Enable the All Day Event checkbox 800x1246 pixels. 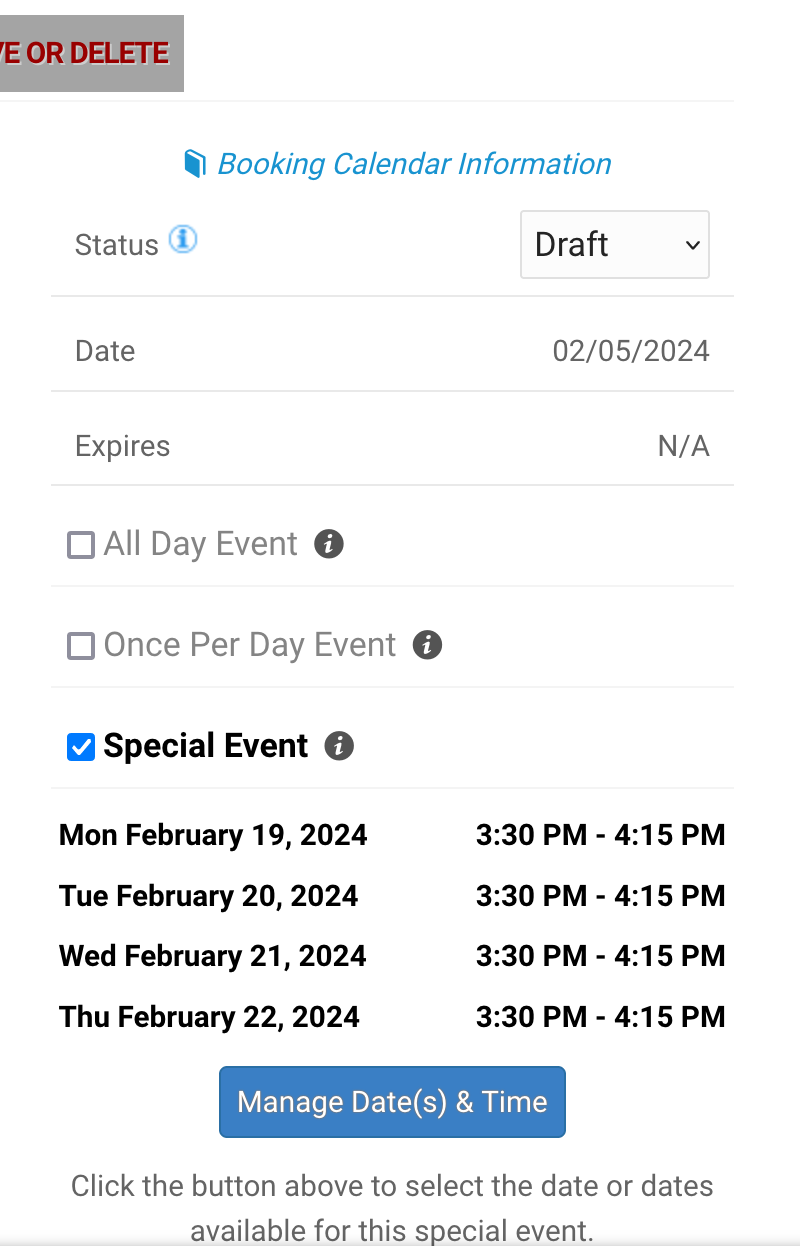click(80, 545)
